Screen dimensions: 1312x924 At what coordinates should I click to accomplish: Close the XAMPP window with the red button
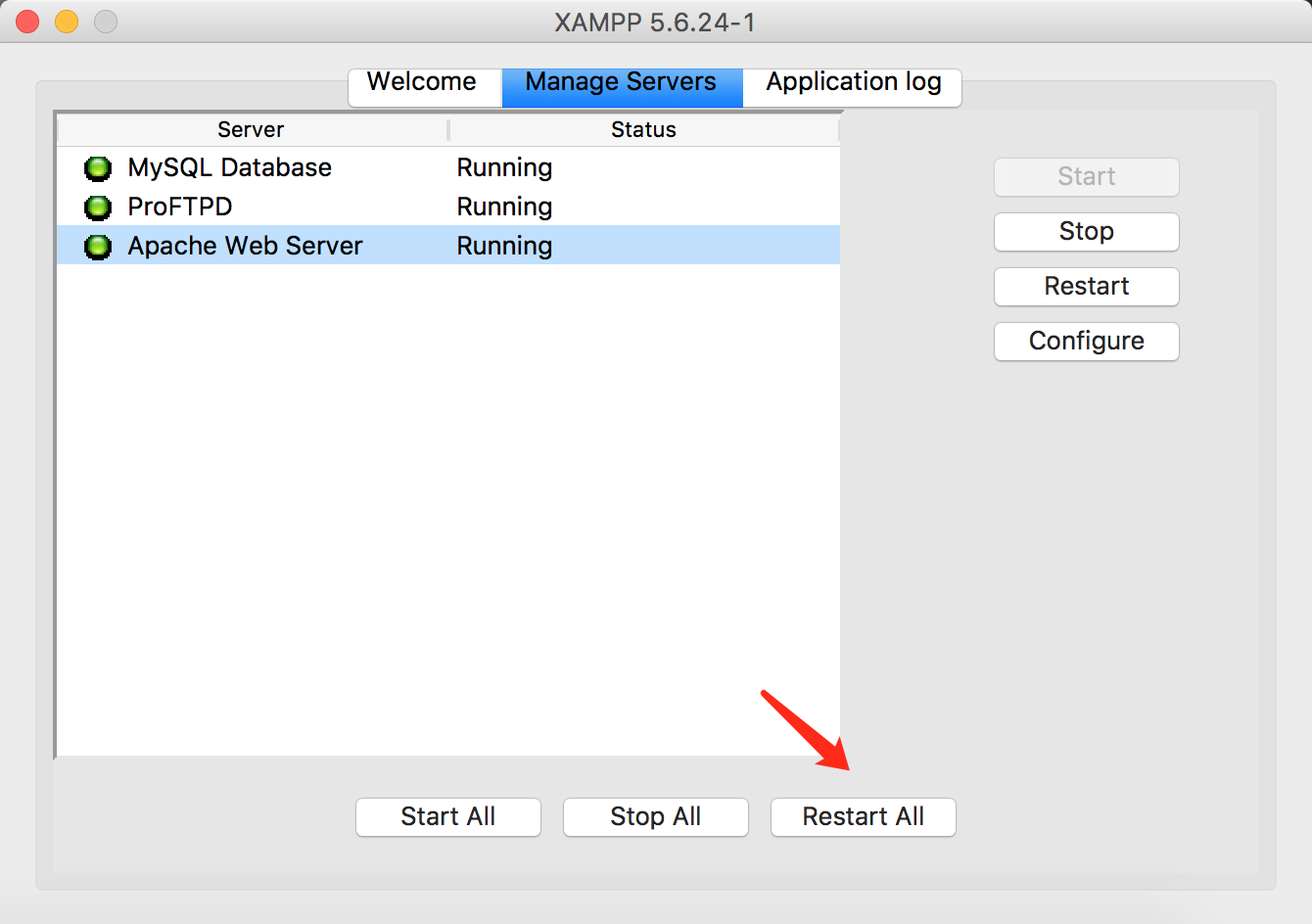click(27, 22)
